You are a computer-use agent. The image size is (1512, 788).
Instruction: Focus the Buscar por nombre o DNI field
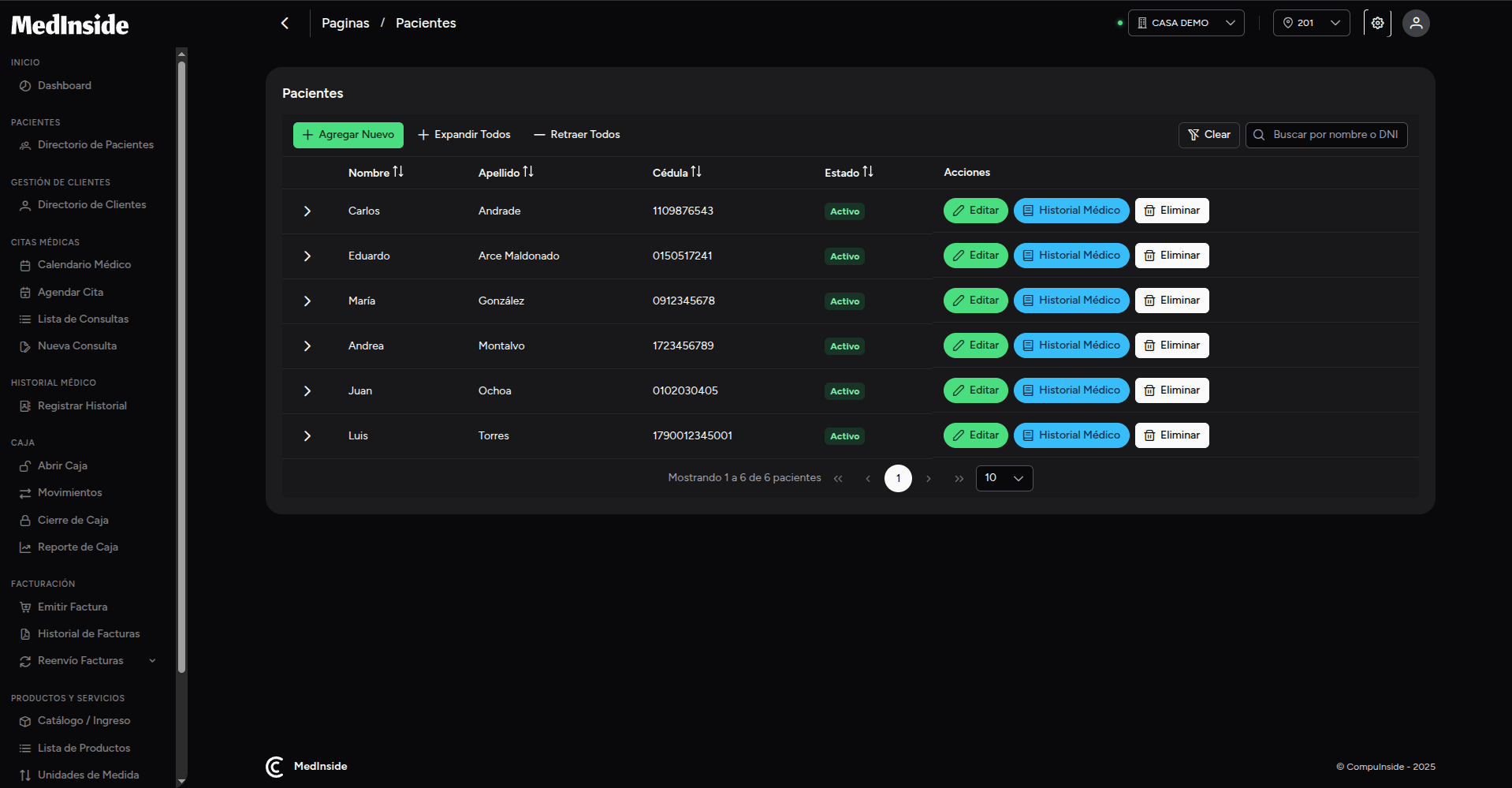pos(1327,135)
